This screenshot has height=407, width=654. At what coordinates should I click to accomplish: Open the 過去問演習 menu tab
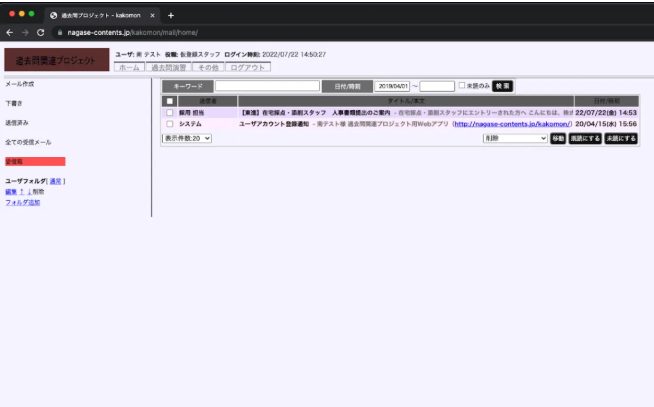pyautogui.click(x=169, y=67)
